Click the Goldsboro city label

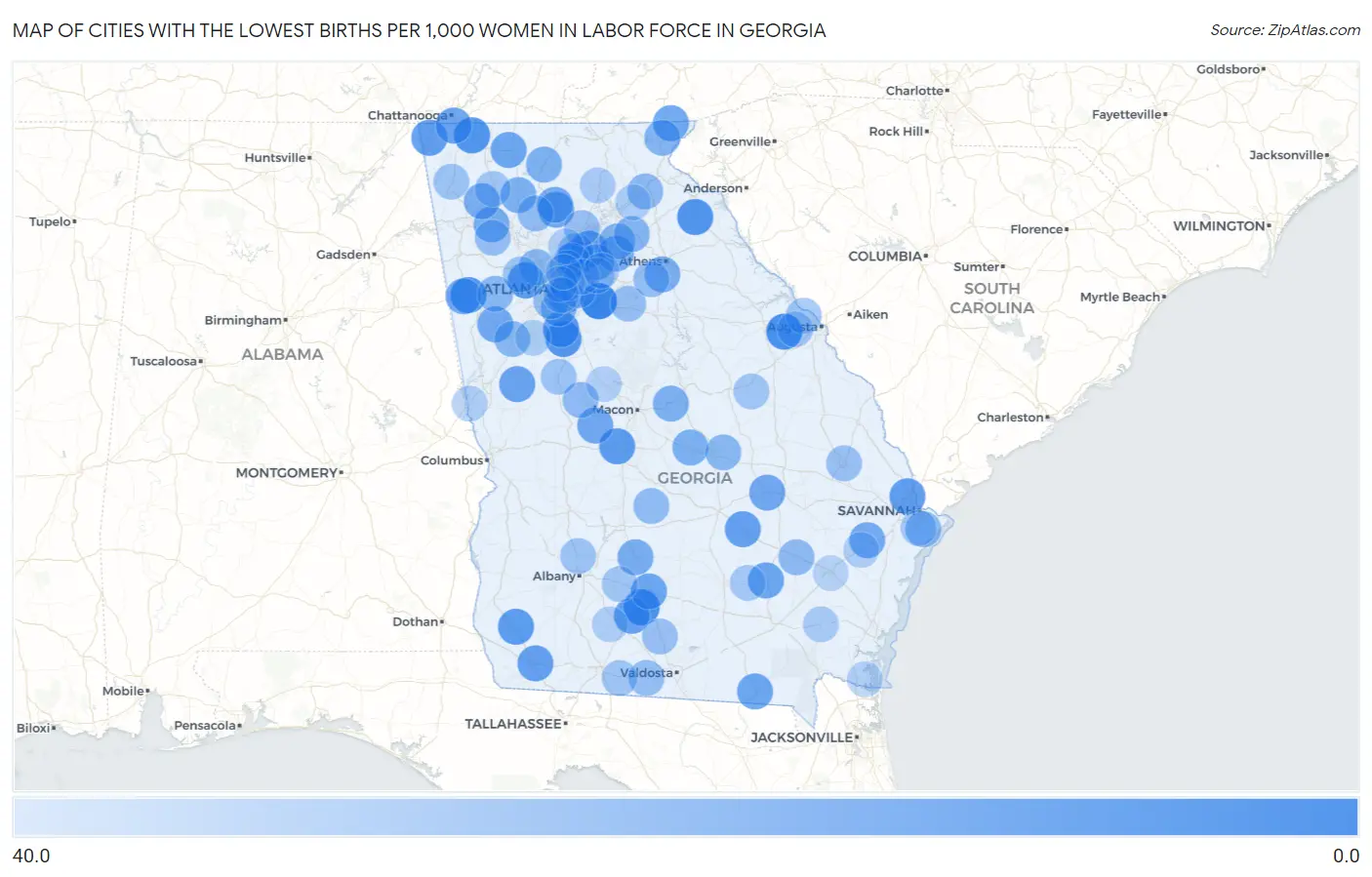(x=1229, y=69)
